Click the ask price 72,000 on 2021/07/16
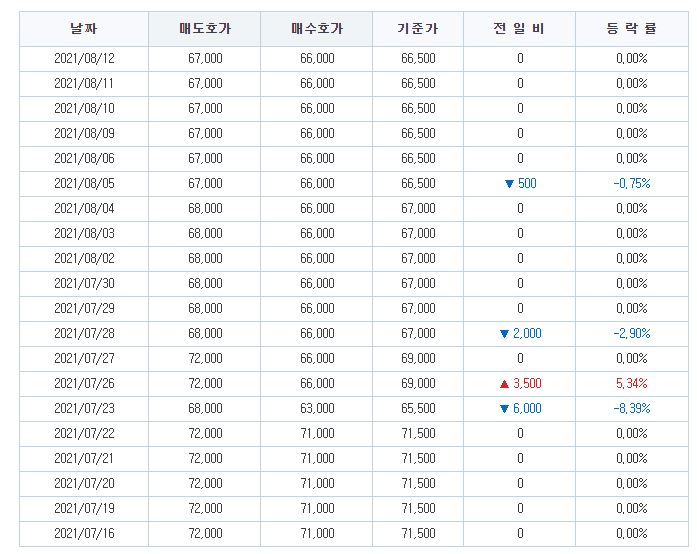 pyautogui.click(x=205, y=533)
